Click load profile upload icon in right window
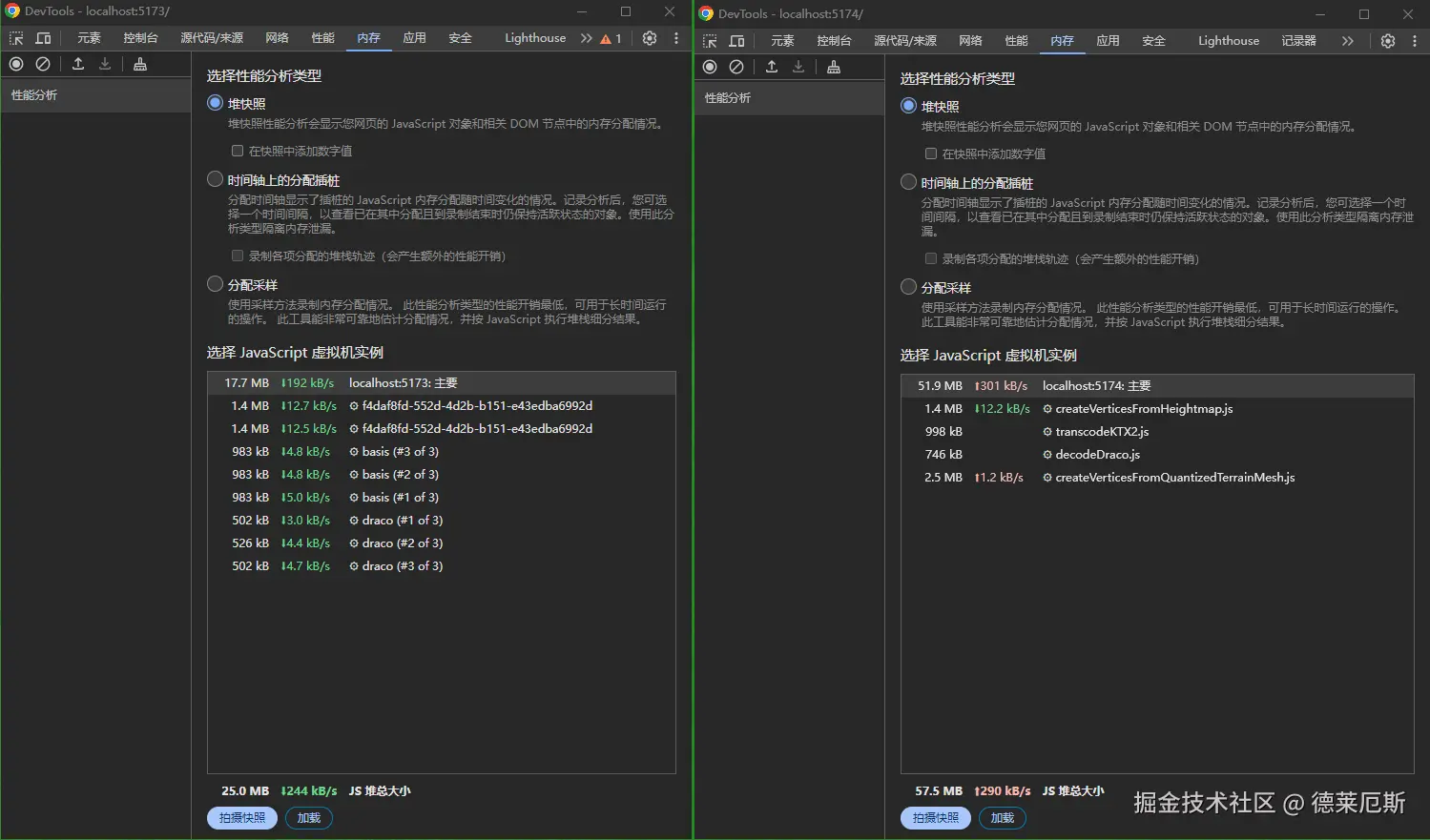This screenshot has width=1430, height=840. [x=772, y=67]
